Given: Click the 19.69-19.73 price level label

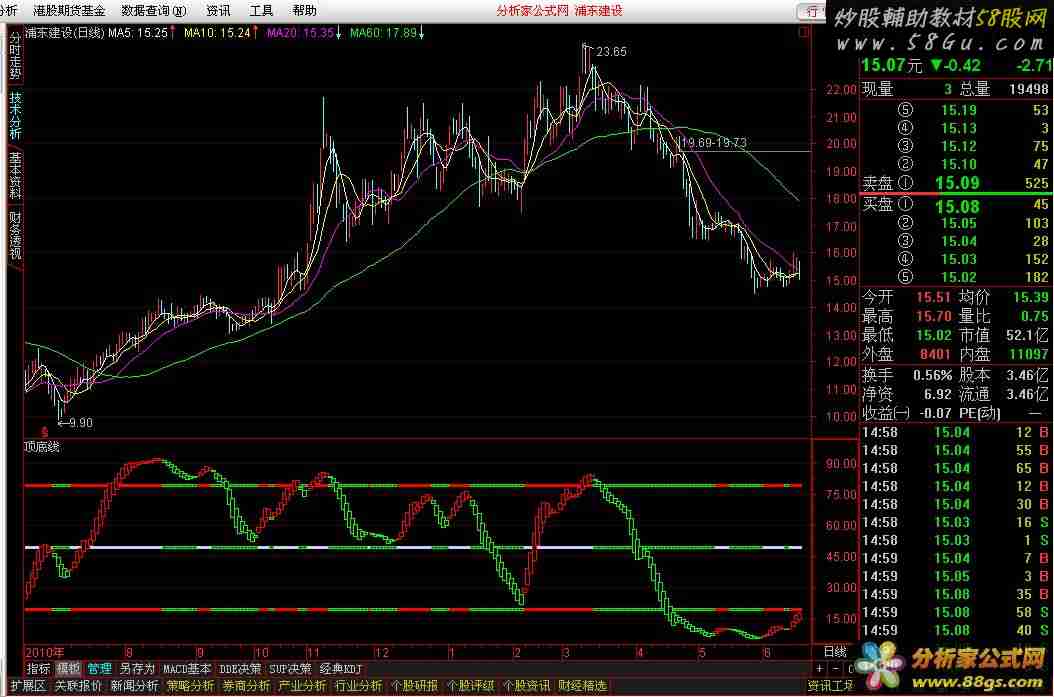Looking at the screenshot, I should pos(713,142).
